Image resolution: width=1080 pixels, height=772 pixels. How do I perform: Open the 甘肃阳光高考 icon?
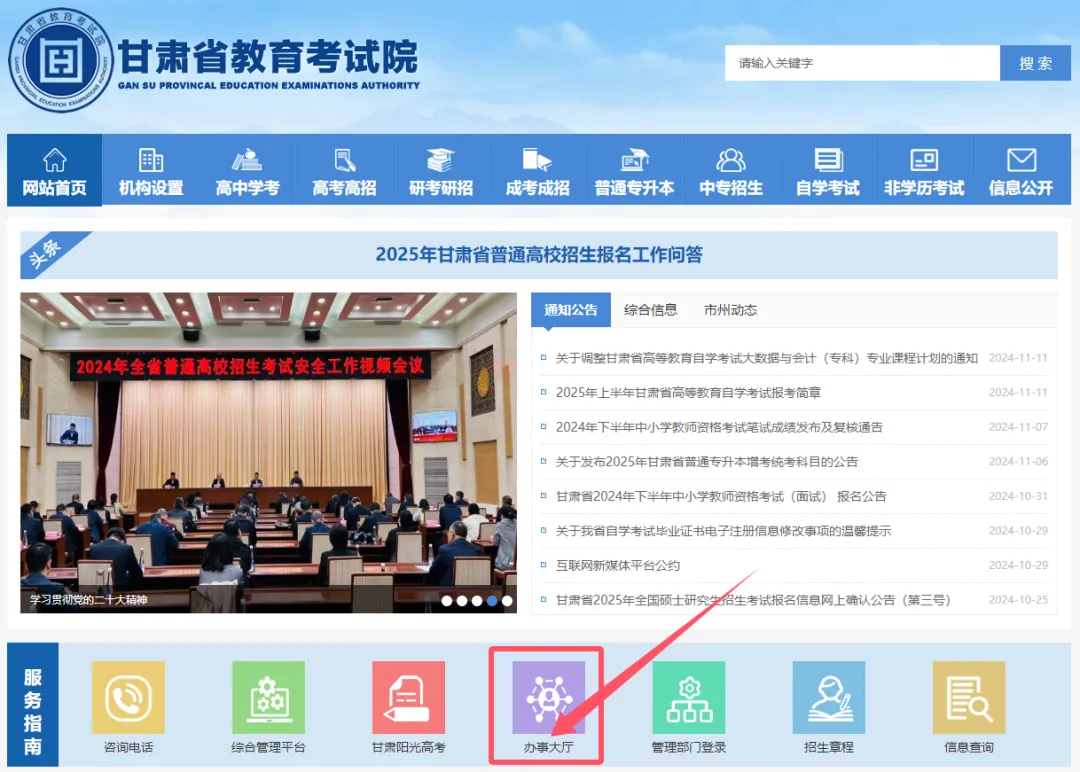click(x=408, y=697)
